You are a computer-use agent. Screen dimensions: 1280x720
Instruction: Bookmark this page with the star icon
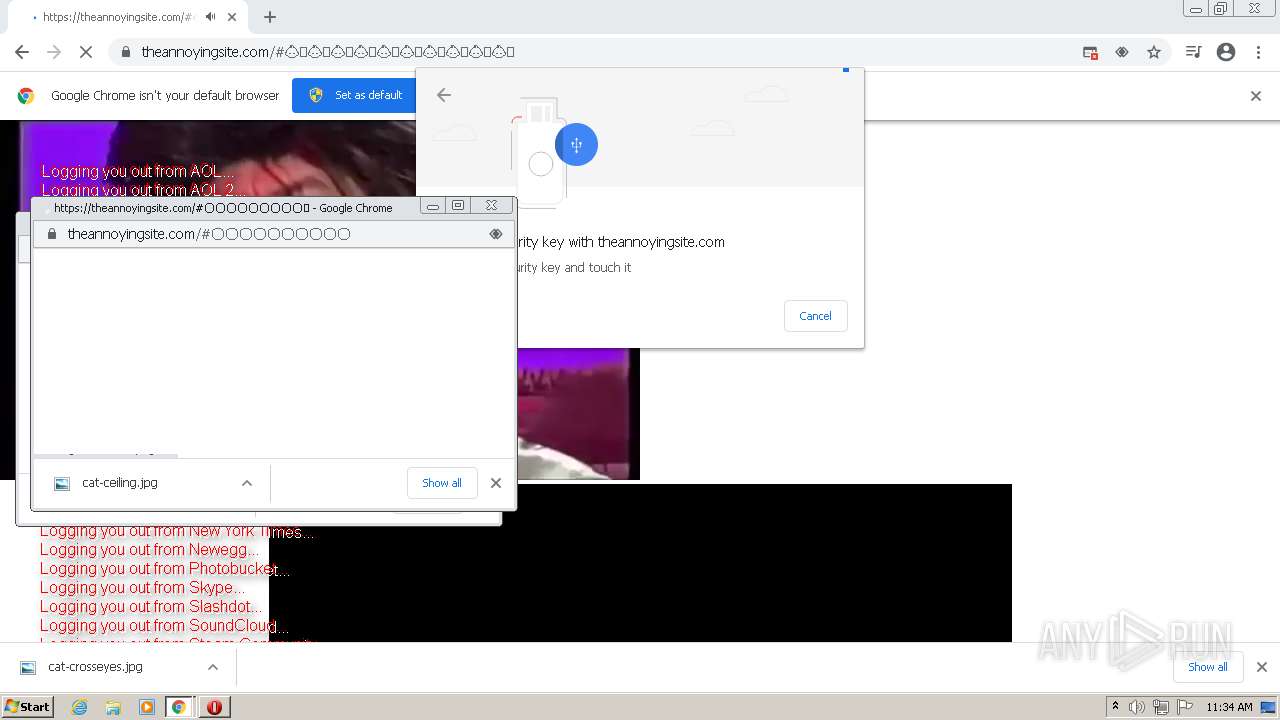(1154, 52)
